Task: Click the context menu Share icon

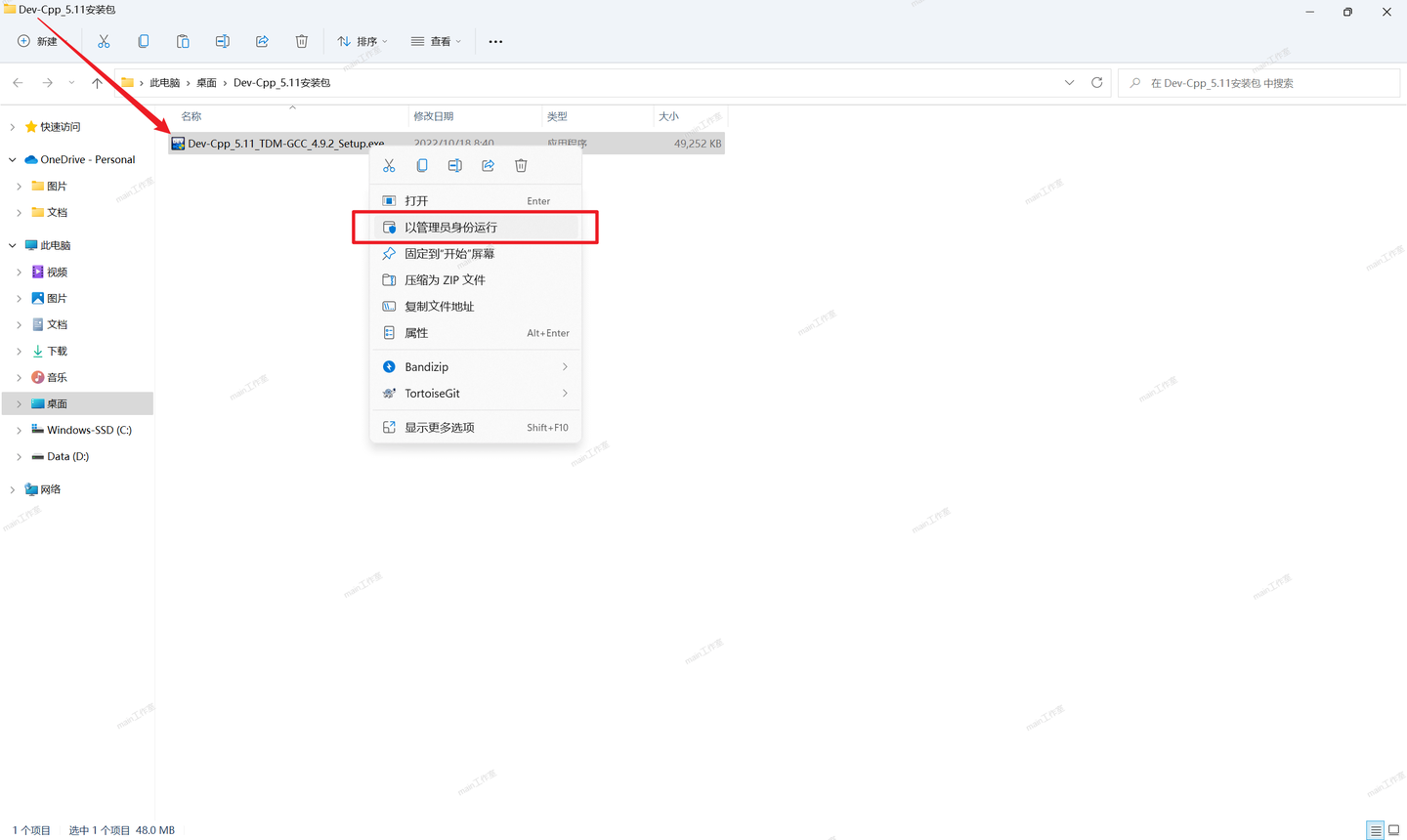Action: tap(488, 165)
